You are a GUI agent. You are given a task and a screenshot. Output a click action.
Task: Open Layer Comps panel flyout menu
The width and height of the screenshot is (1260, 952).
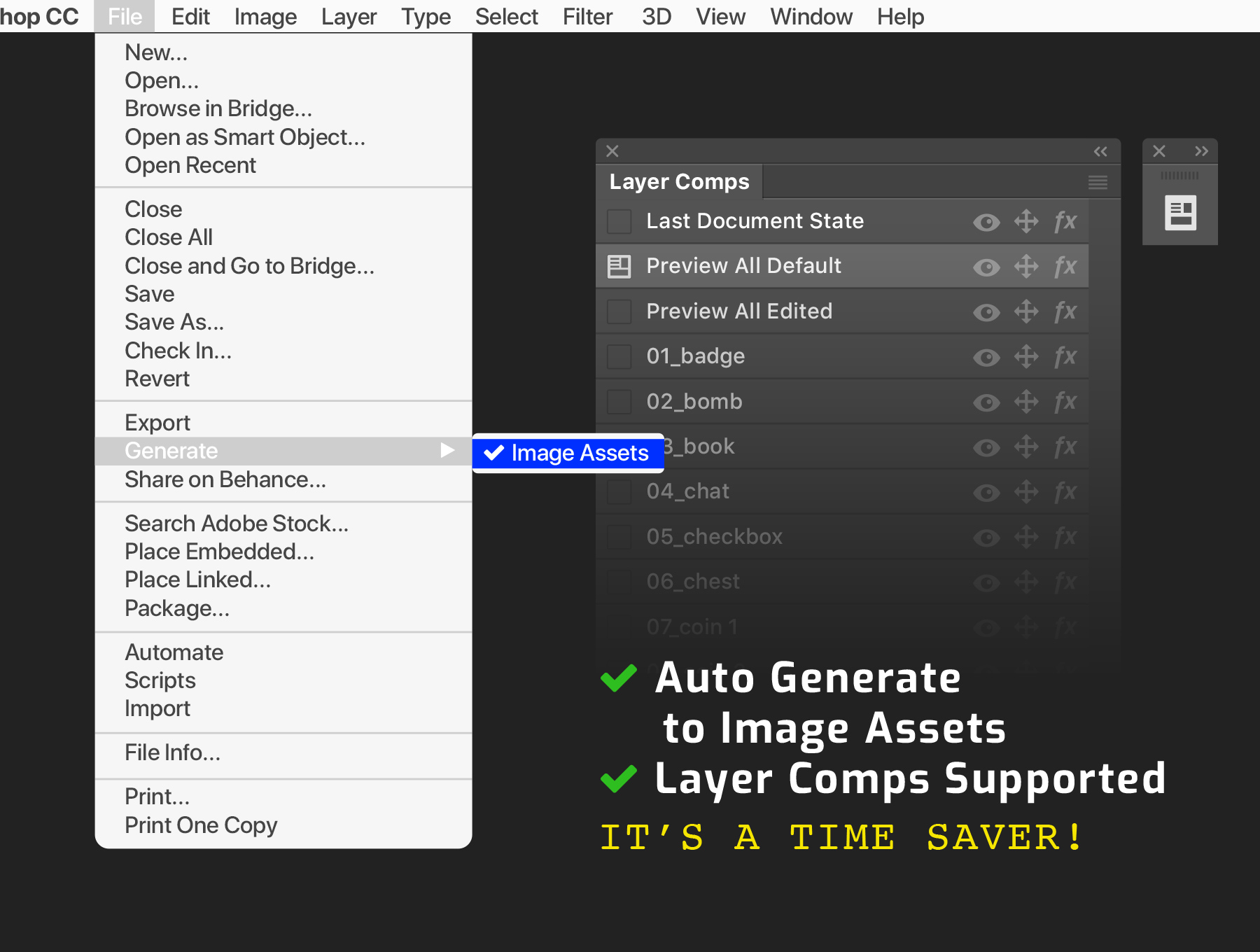[x=1098, y=183]
